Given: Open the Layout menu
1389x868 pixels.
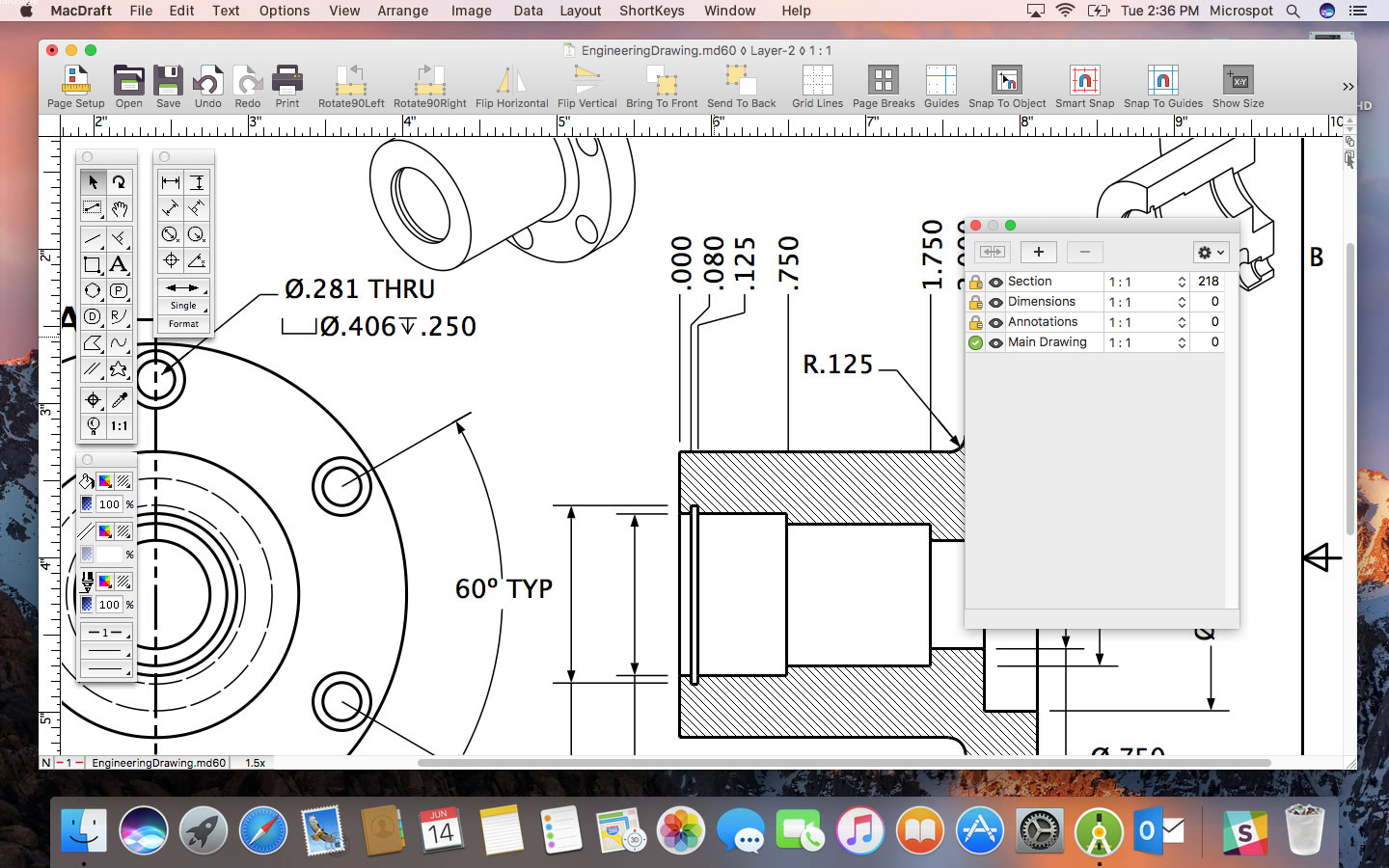Looking at the screenshot, I should (580, 11).
